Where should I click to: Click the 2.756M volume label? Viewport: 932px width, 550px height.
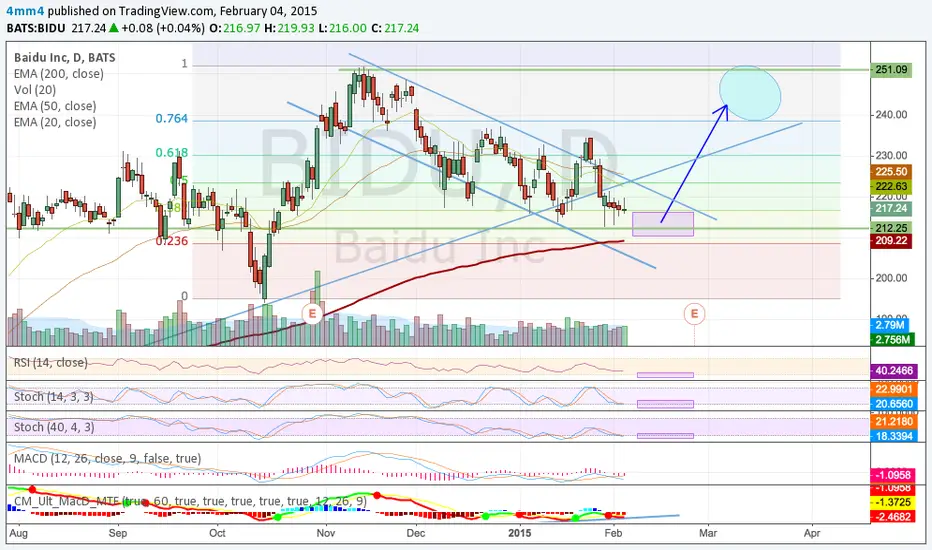891,340
